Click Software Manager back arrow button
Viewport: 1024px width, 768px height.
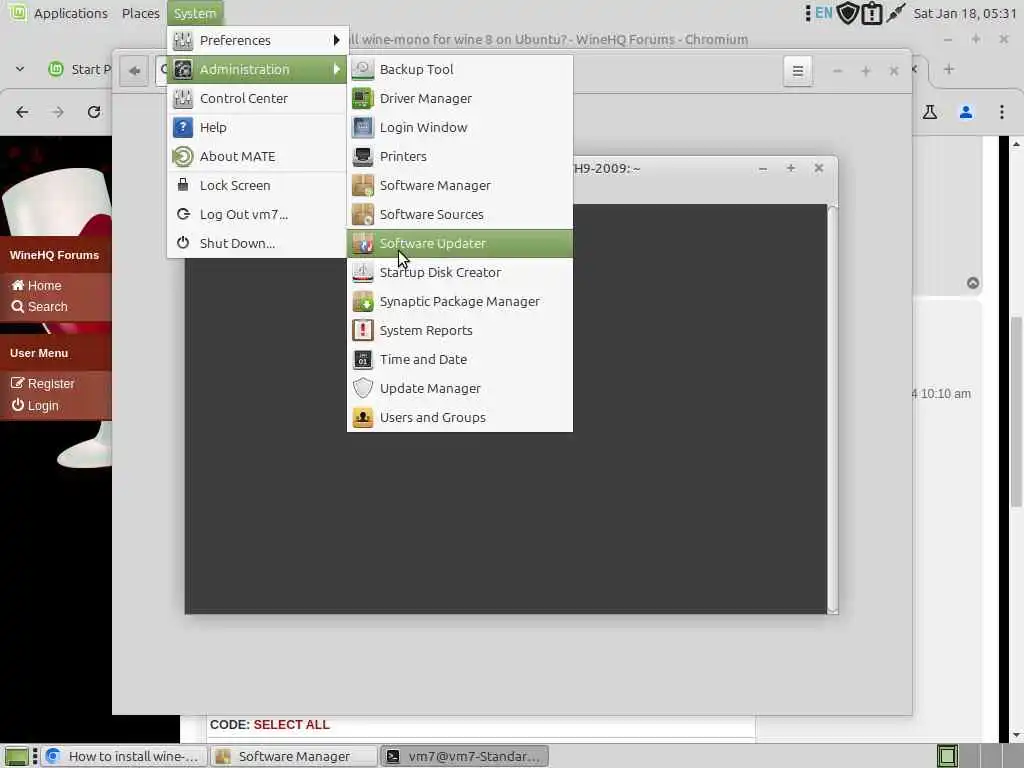point(135,71)
